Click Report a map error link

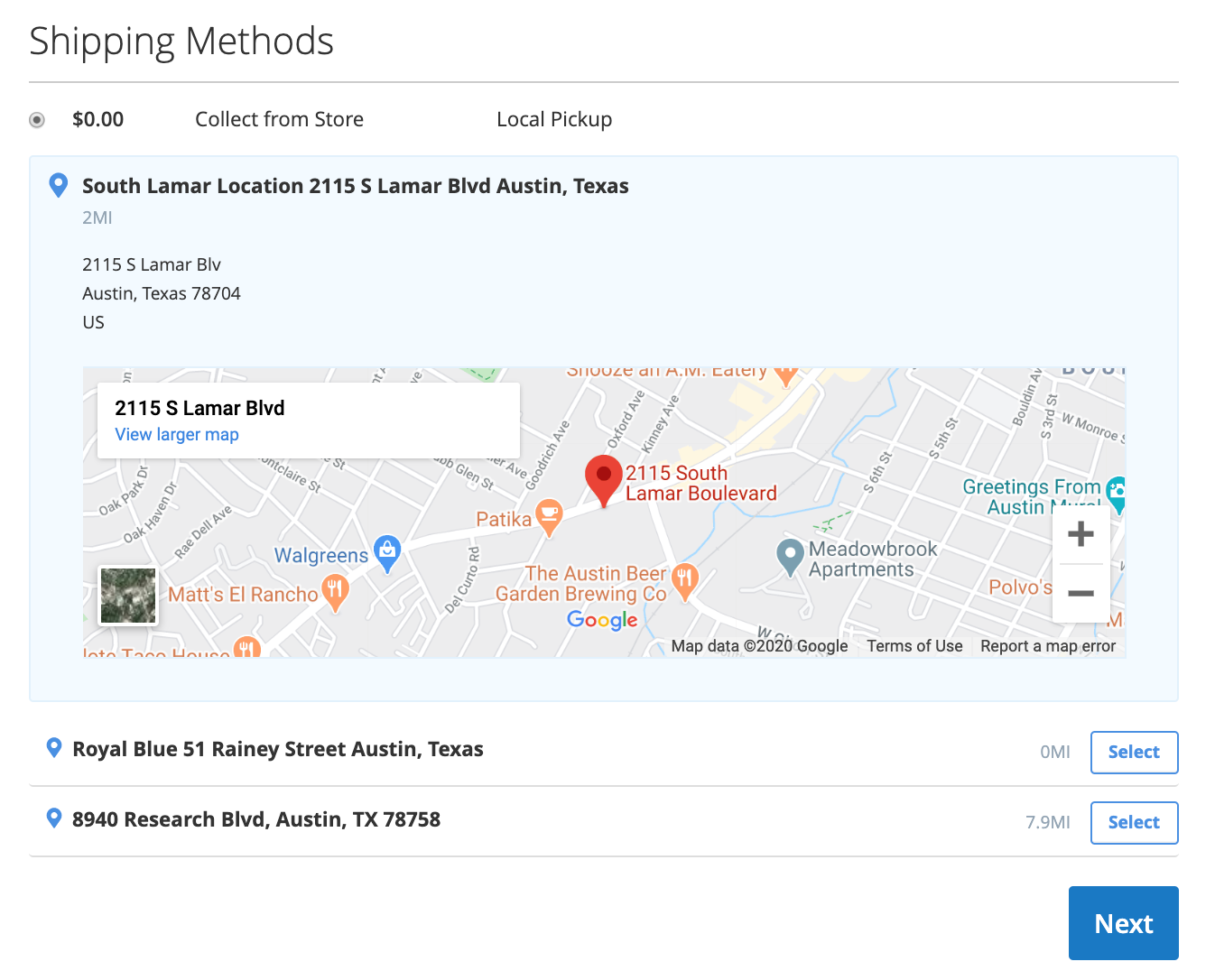tap(1048, 646)
